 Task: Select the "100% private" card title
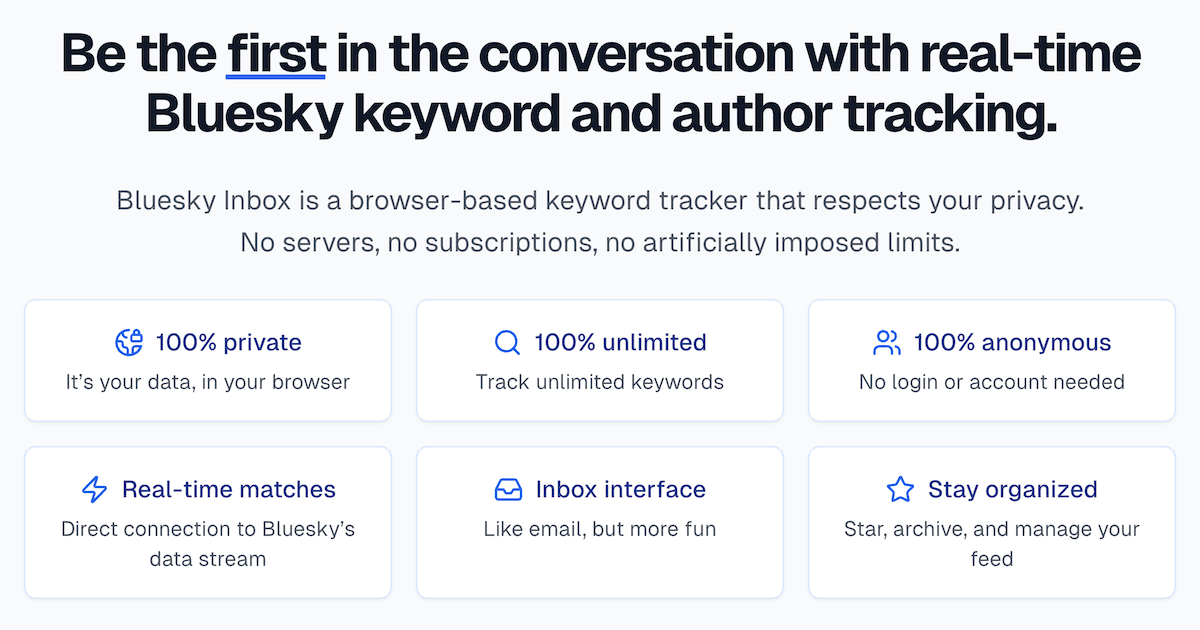[x=228, y=343]
